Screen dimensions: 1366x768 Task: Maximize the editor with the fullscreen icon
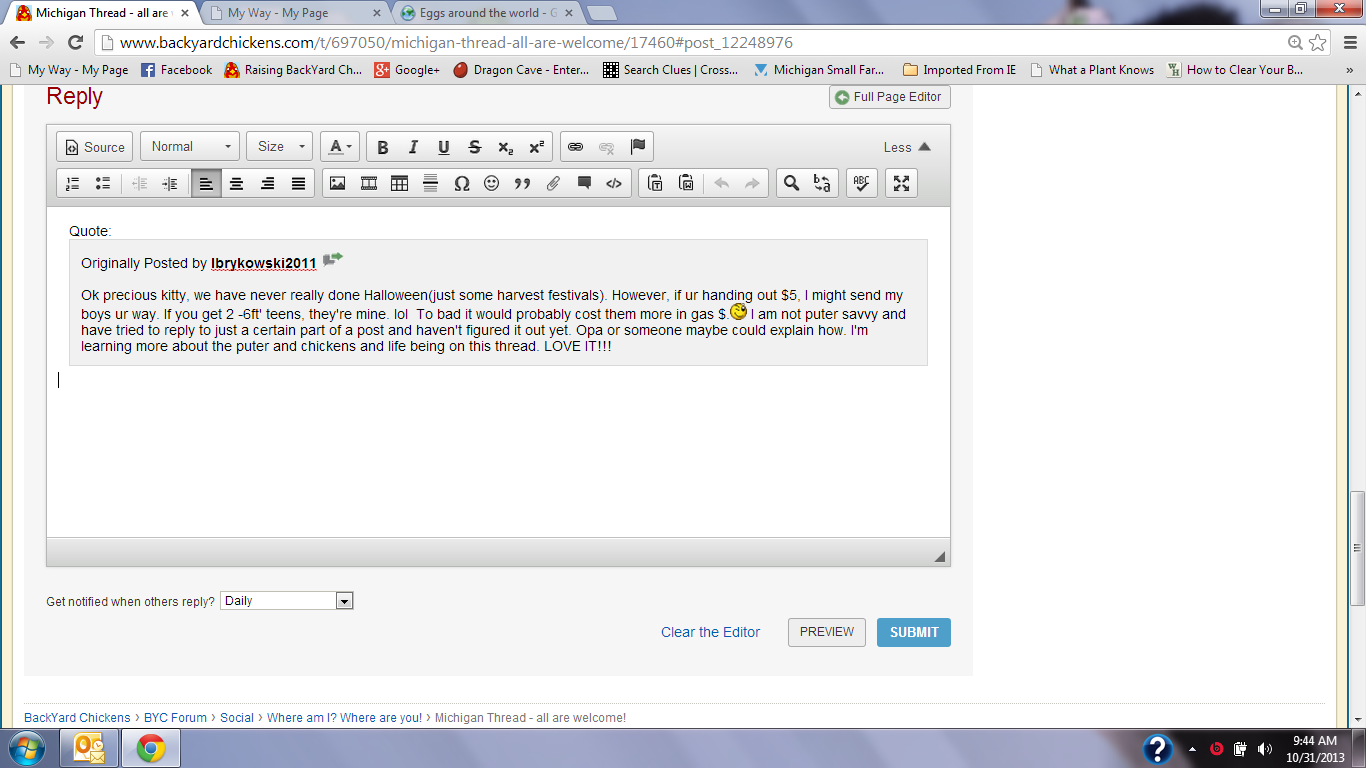click(901, 183)
